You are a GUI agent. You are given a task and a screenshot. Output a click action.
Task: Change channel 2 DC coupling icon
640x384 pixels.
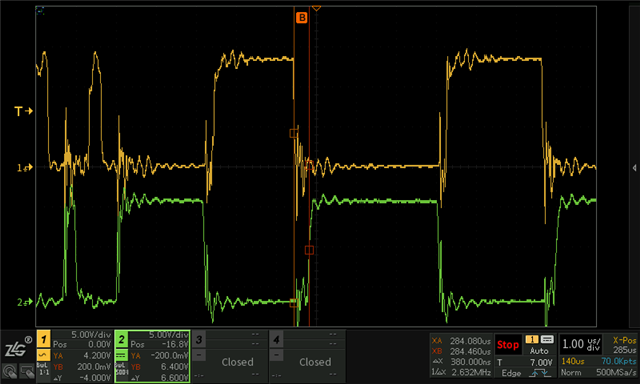tap(121, 355)
